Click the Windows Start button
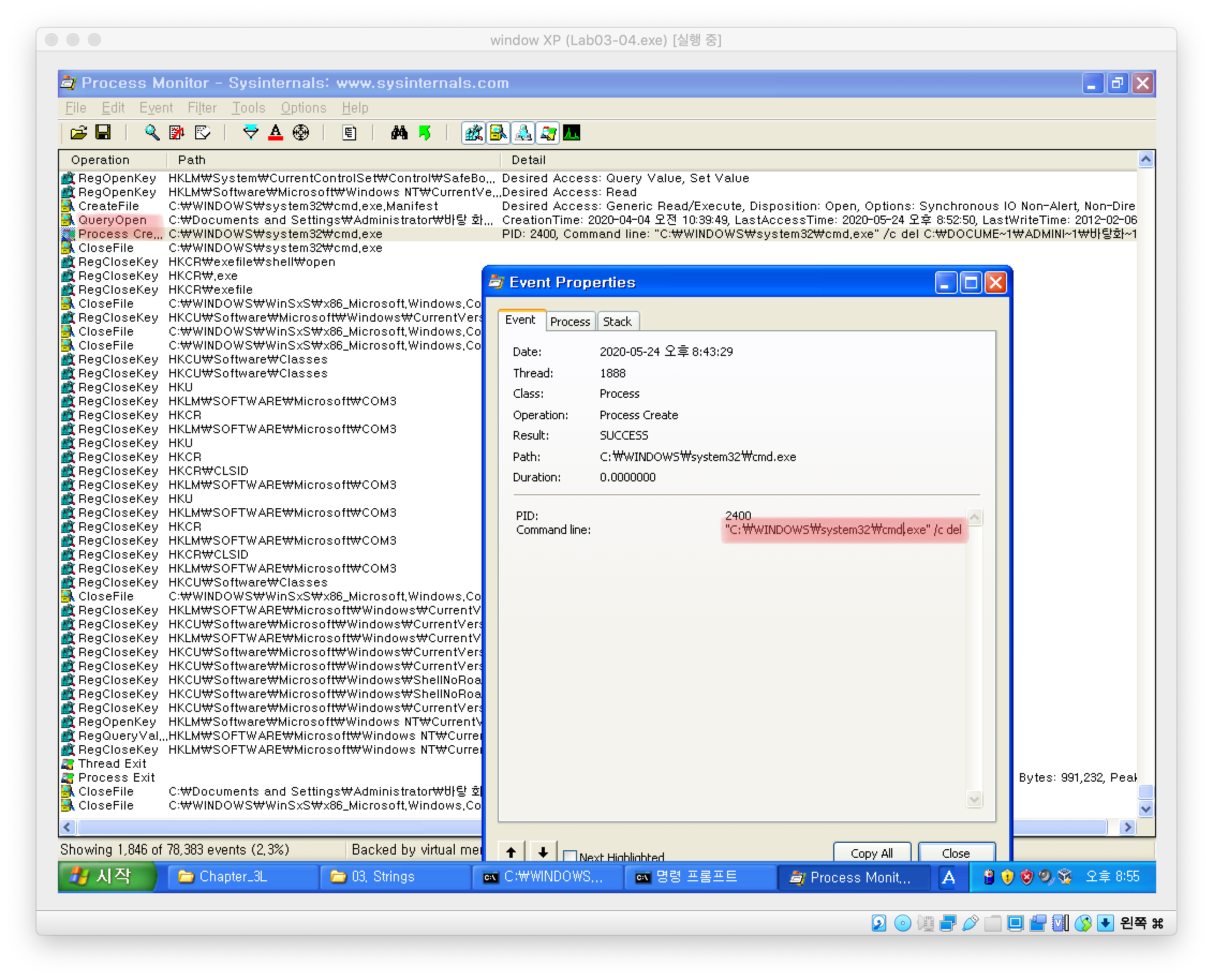This screenshot has height=980, width=1213. click(107, 877)
